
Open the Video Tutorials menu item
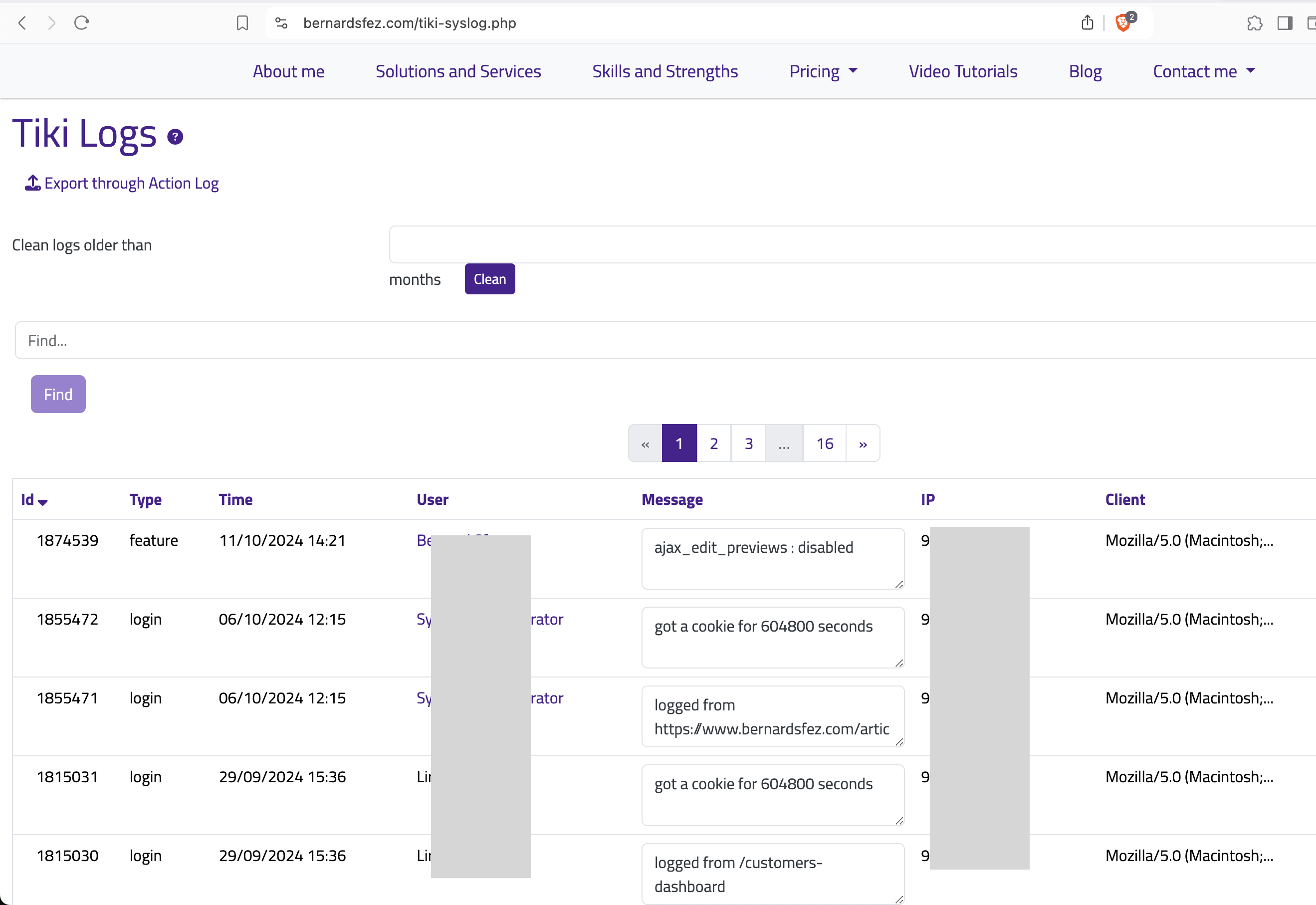click(963, 71)
